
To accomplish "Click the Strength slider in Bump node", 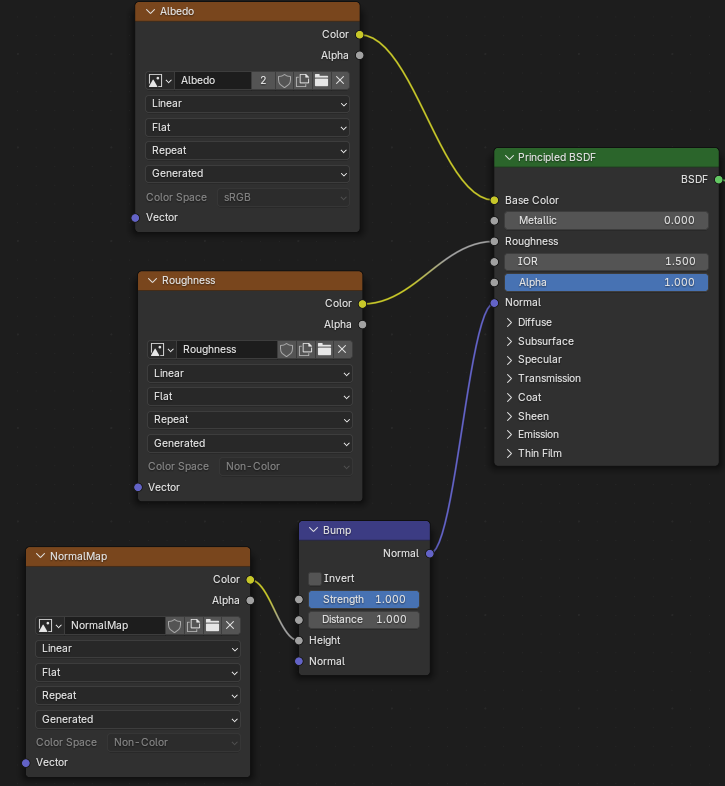I will [x=363, y=599].
